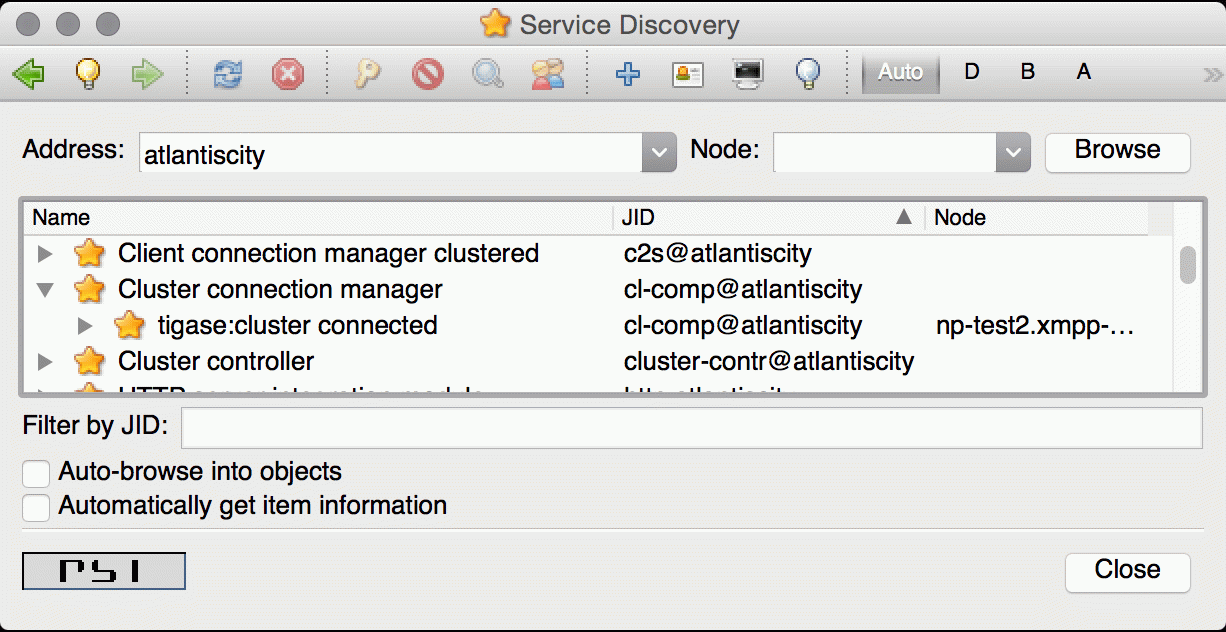The width and height of the screenshot is (1226, 632).
Task: Sort by the JID column header
Action: tap(769, 217)
